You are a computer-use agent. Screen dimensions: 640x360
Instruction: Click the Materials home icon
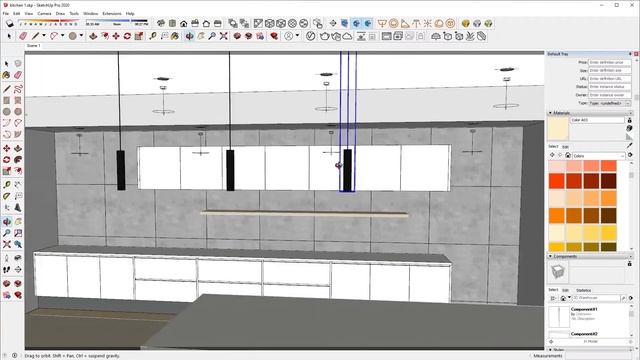(568, 156)
